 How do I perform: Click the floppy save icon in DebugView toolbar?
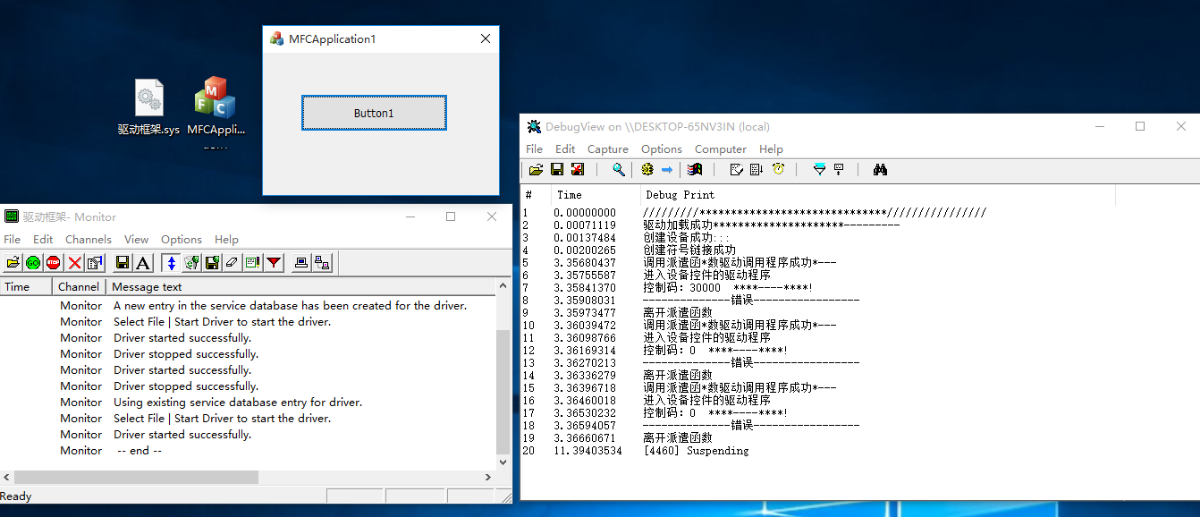[x=557, y=170]
